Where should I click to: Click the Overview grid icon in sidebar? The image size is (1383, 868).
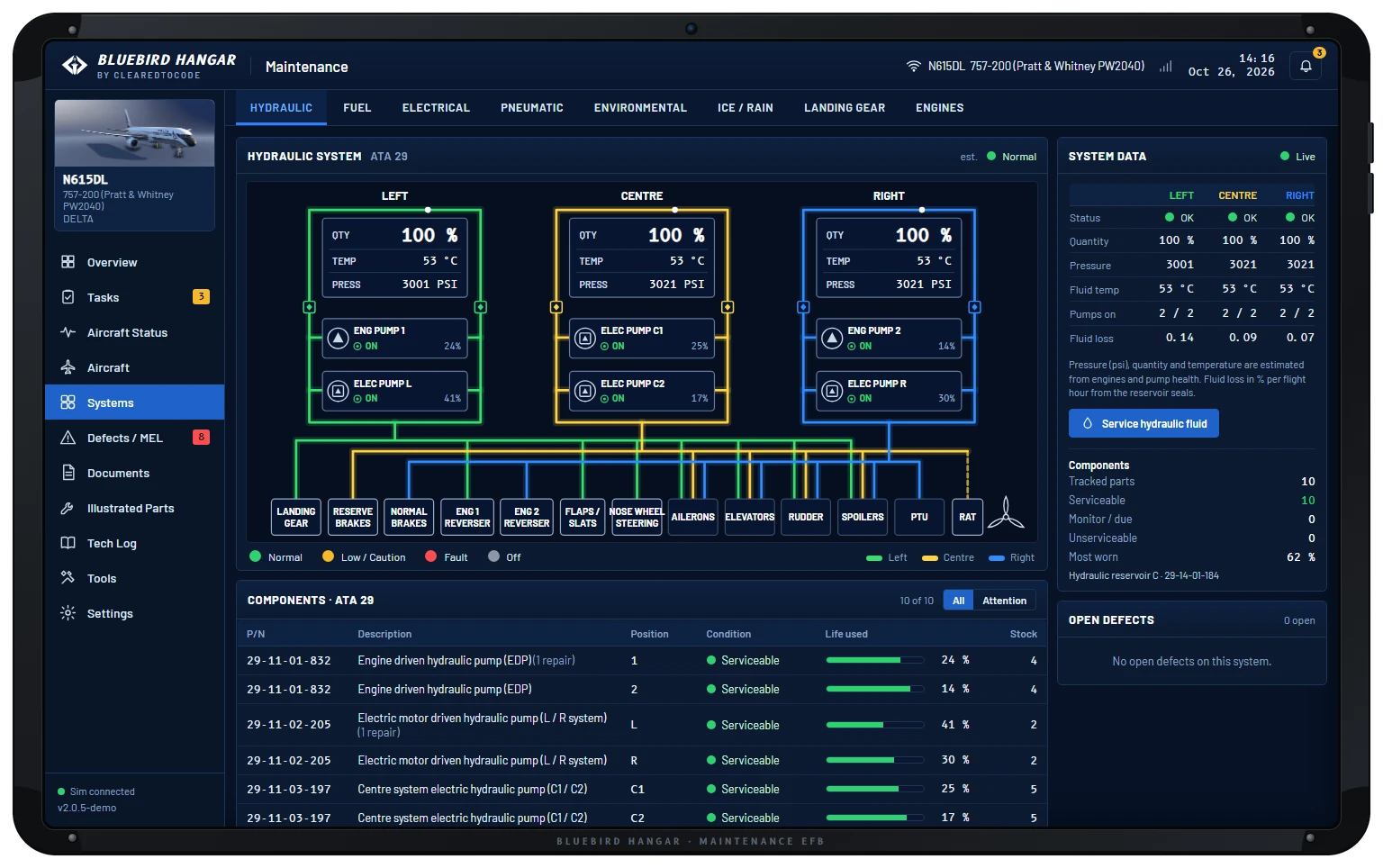click(68, 262)
